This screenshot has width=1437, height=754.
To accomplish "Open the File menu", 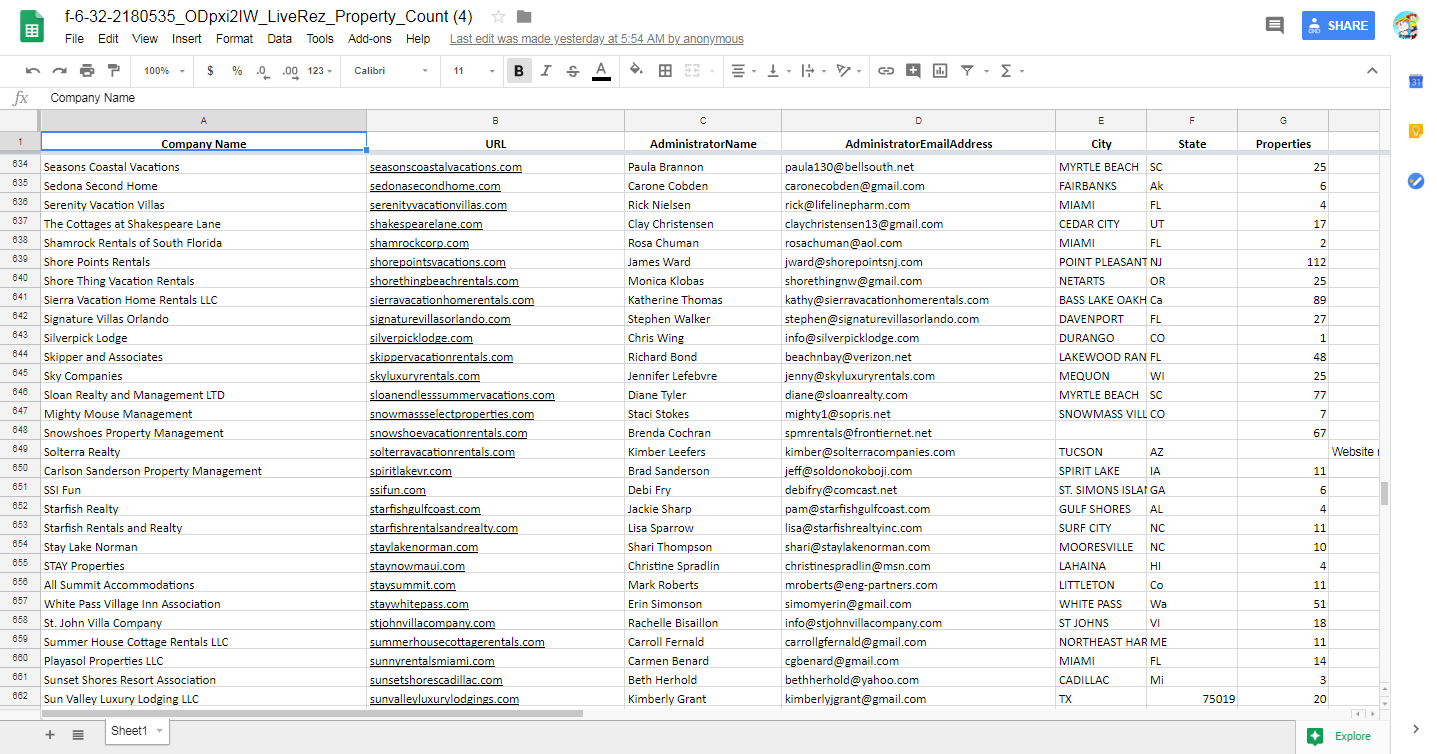I will (x=74, y=39).
